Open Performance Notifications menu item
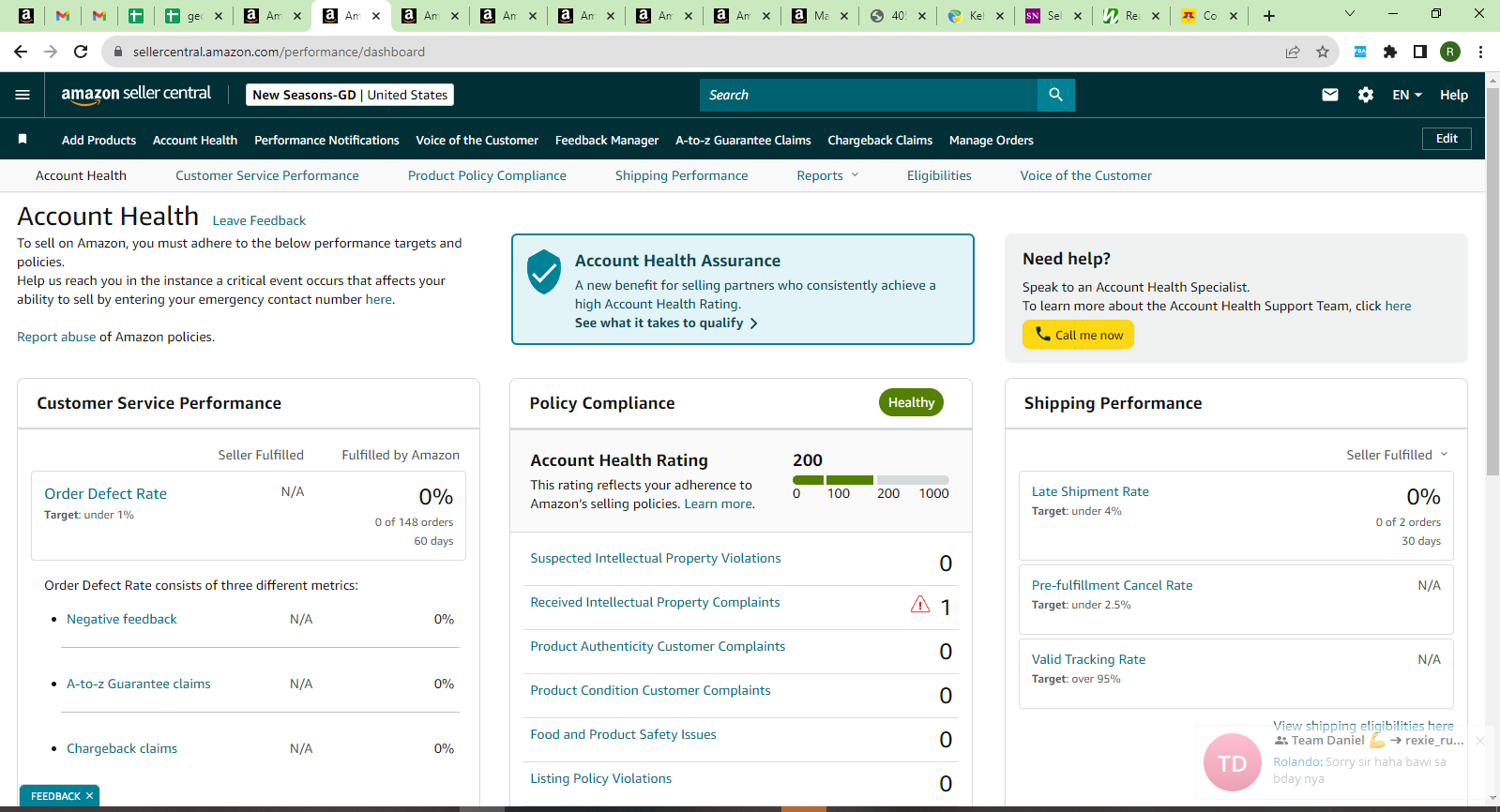This screenshot has width=1500, height=812. [x=326, y=140]
